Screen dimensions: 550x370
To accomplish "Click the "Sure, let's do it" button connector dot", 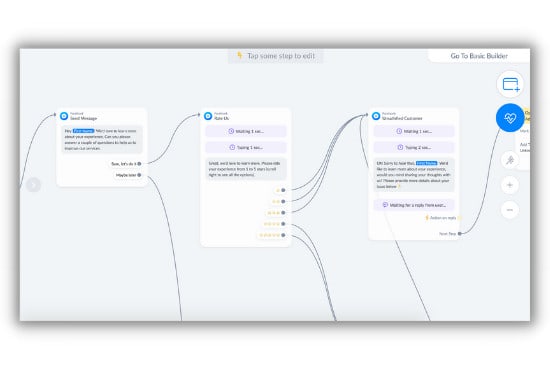I will click(139, 164).
